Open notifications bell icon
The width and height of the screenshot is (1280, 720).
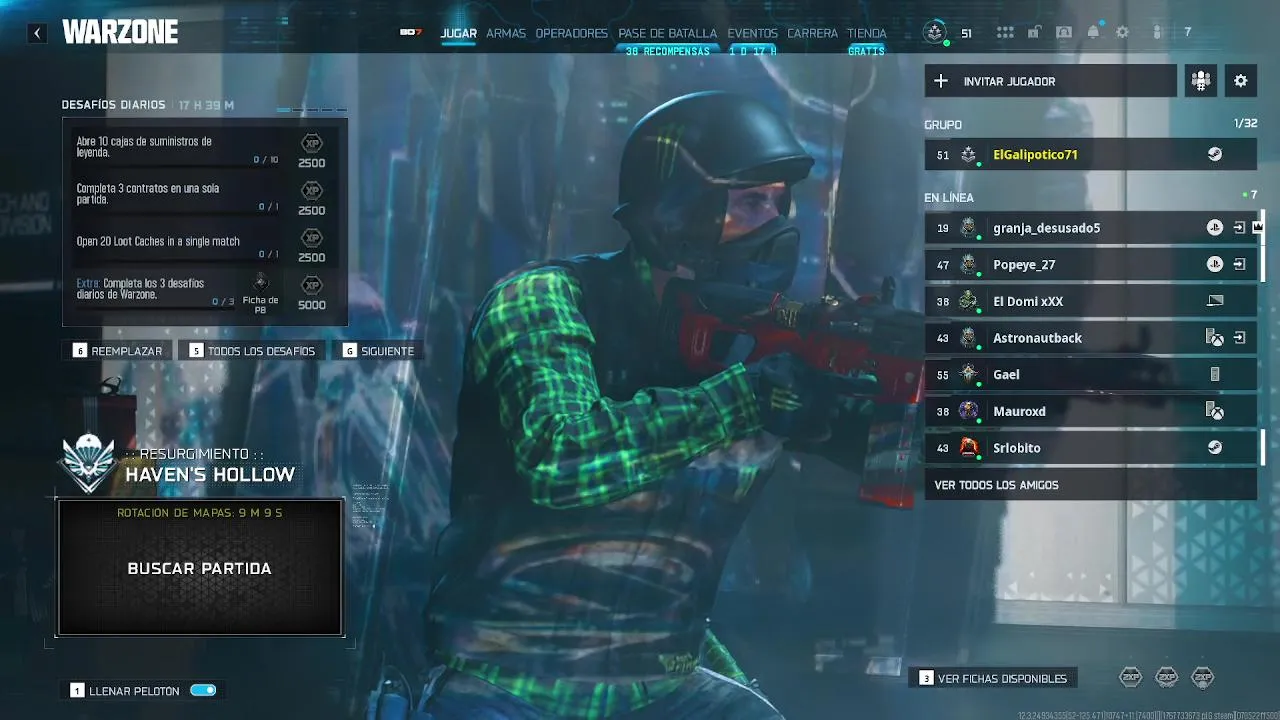(1093, 33)
